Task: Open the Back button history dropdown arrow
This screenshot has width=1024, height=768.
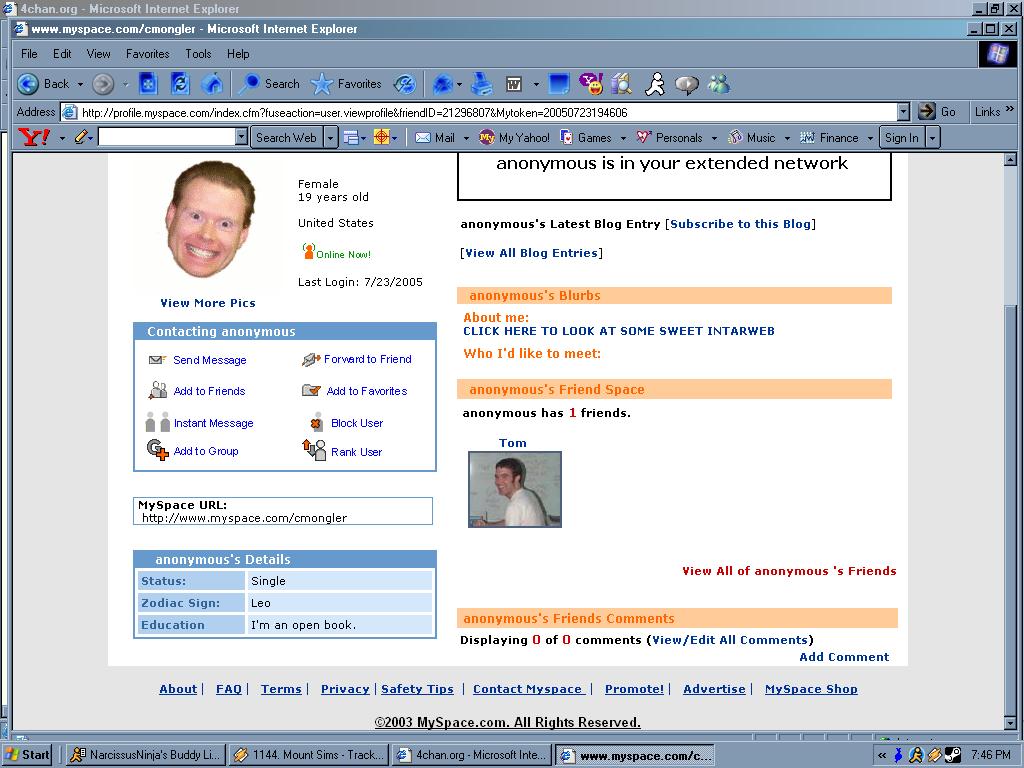Action: tap(80, 84)
